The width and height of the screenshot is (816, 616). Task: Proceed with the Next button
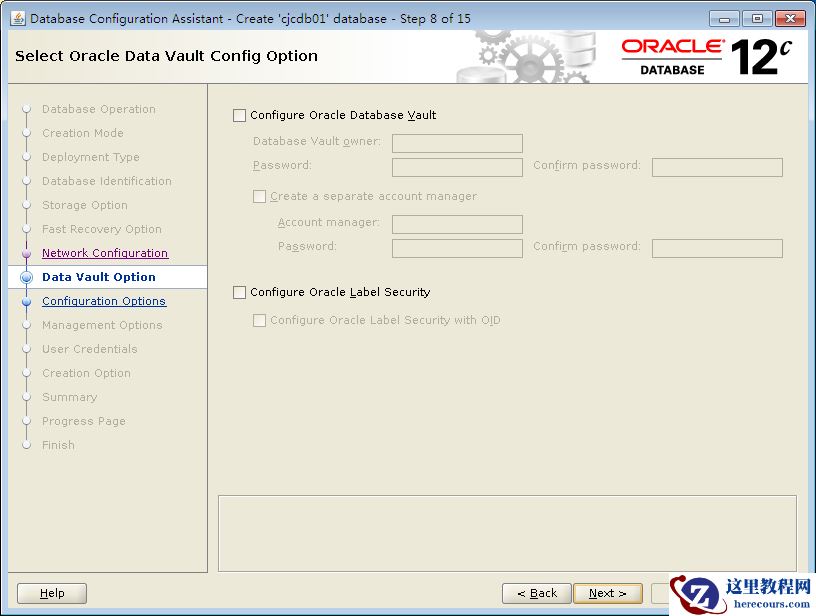[608, 593]
